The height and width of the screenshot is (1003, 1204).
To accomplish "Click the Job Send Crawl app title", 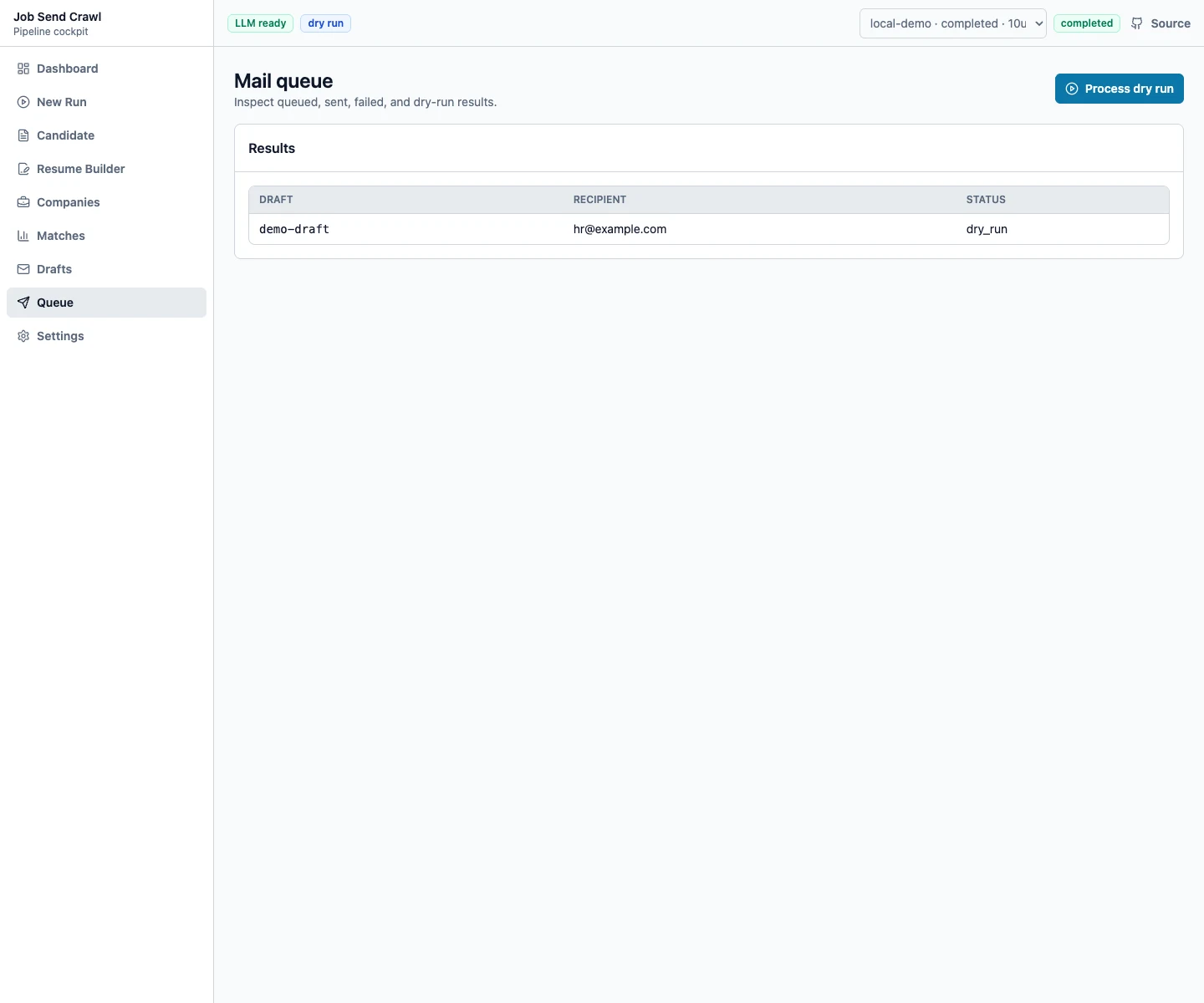I will pyautogui.click(x=58, y=17).
